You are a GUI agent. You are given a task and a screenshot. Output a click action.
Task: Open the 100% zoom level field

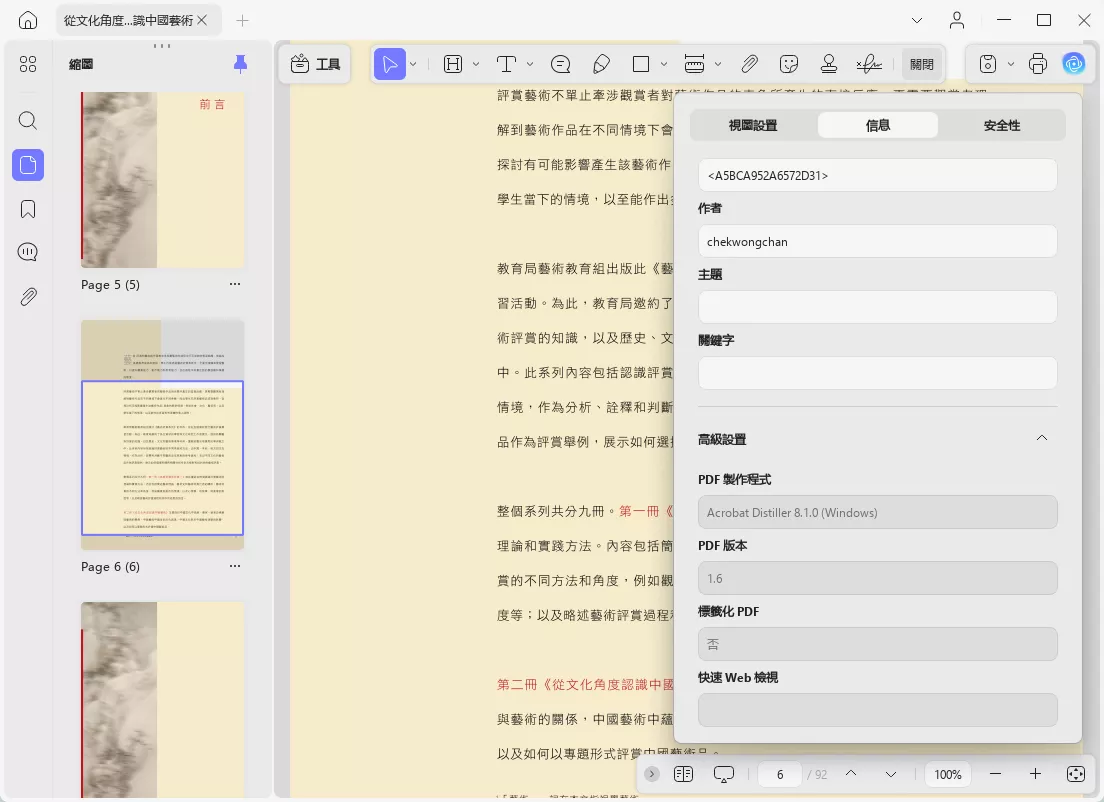point(948,774)
